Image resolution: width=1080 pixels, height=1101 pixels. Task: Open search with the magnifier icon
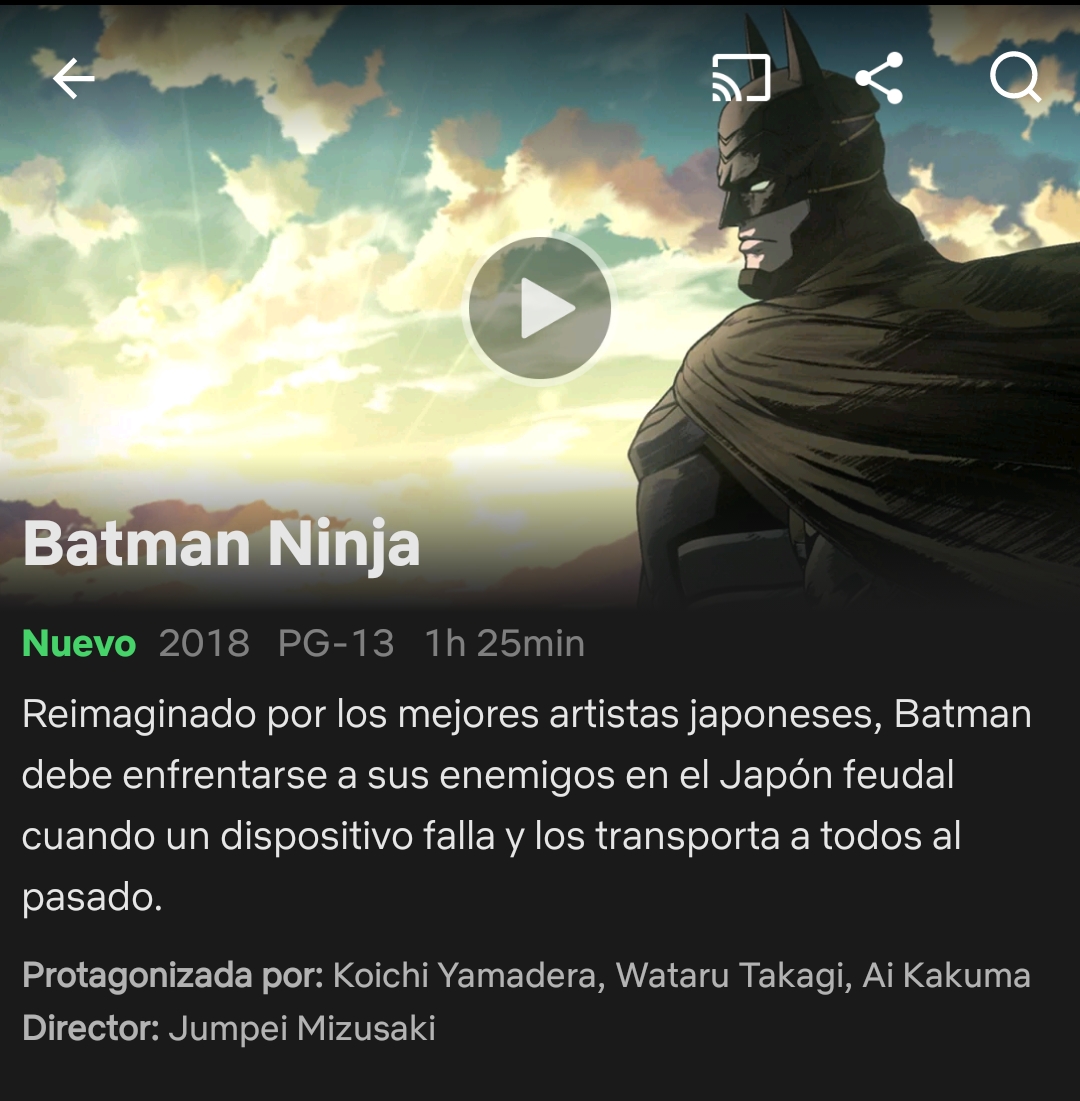point(1015,78)
